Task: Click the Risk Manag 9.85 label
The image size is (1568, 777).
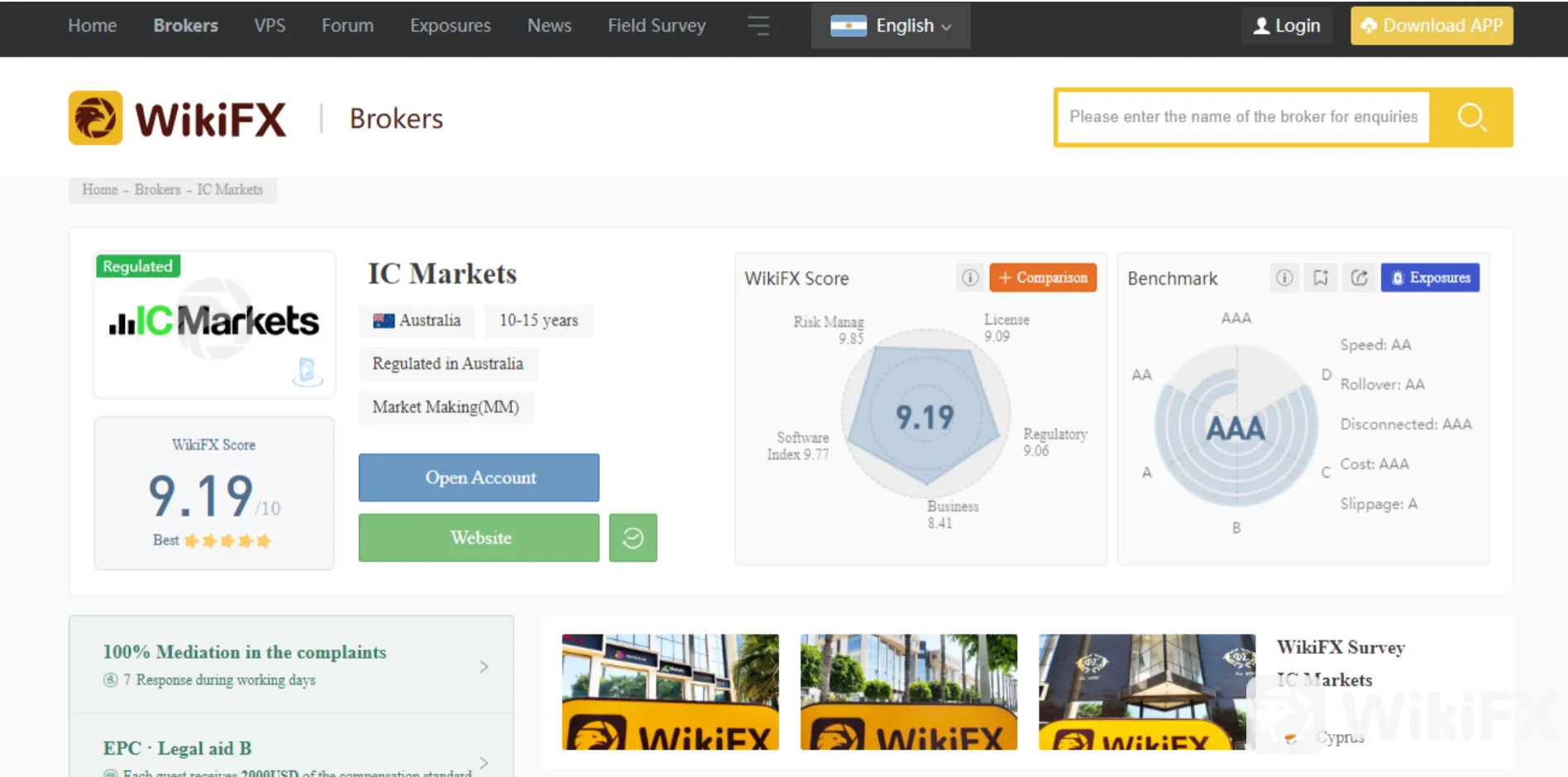Action: tap(829, 330)
